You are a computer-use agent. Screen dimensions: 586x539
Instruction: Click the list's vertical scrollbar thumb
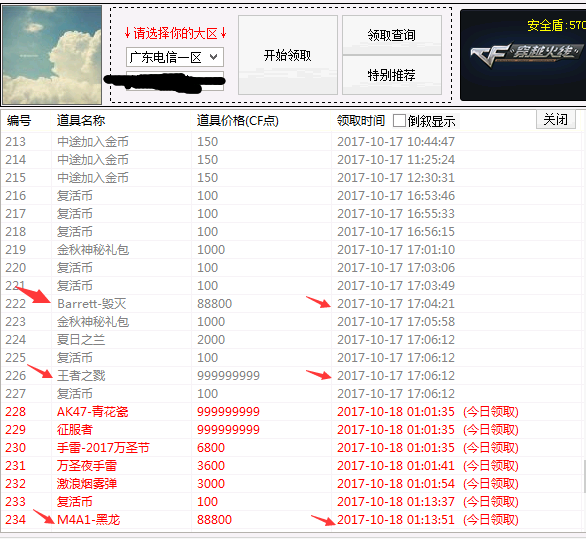click(584, 476)
